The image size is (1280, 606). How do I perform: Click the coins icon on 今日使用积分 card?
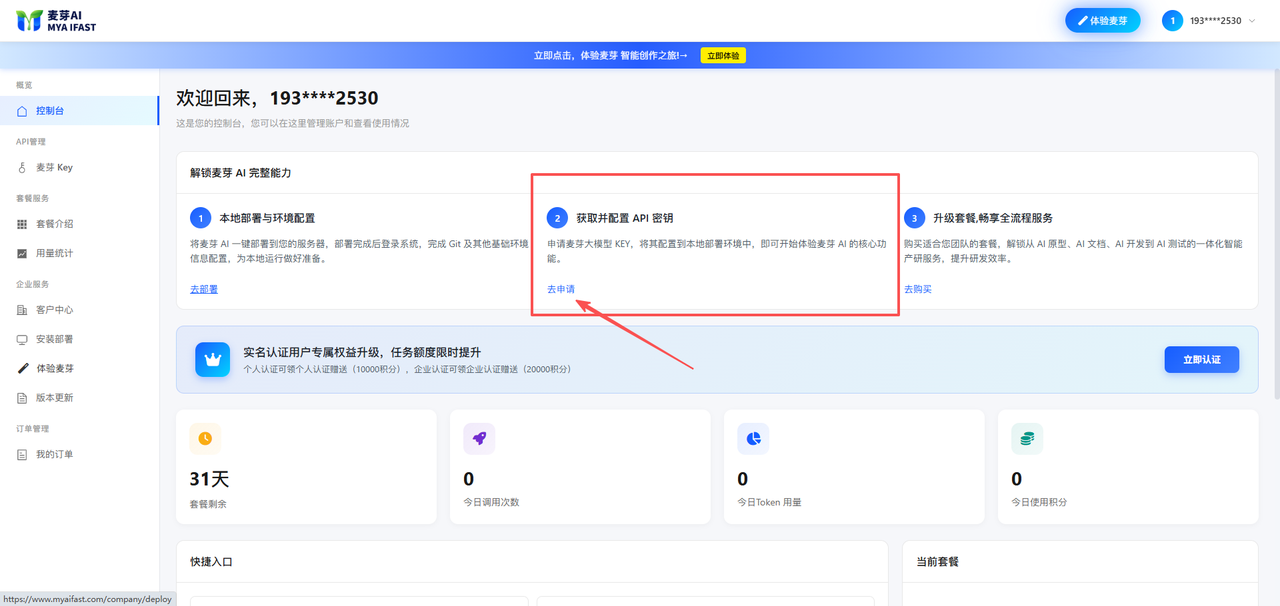click(1027, 438)
